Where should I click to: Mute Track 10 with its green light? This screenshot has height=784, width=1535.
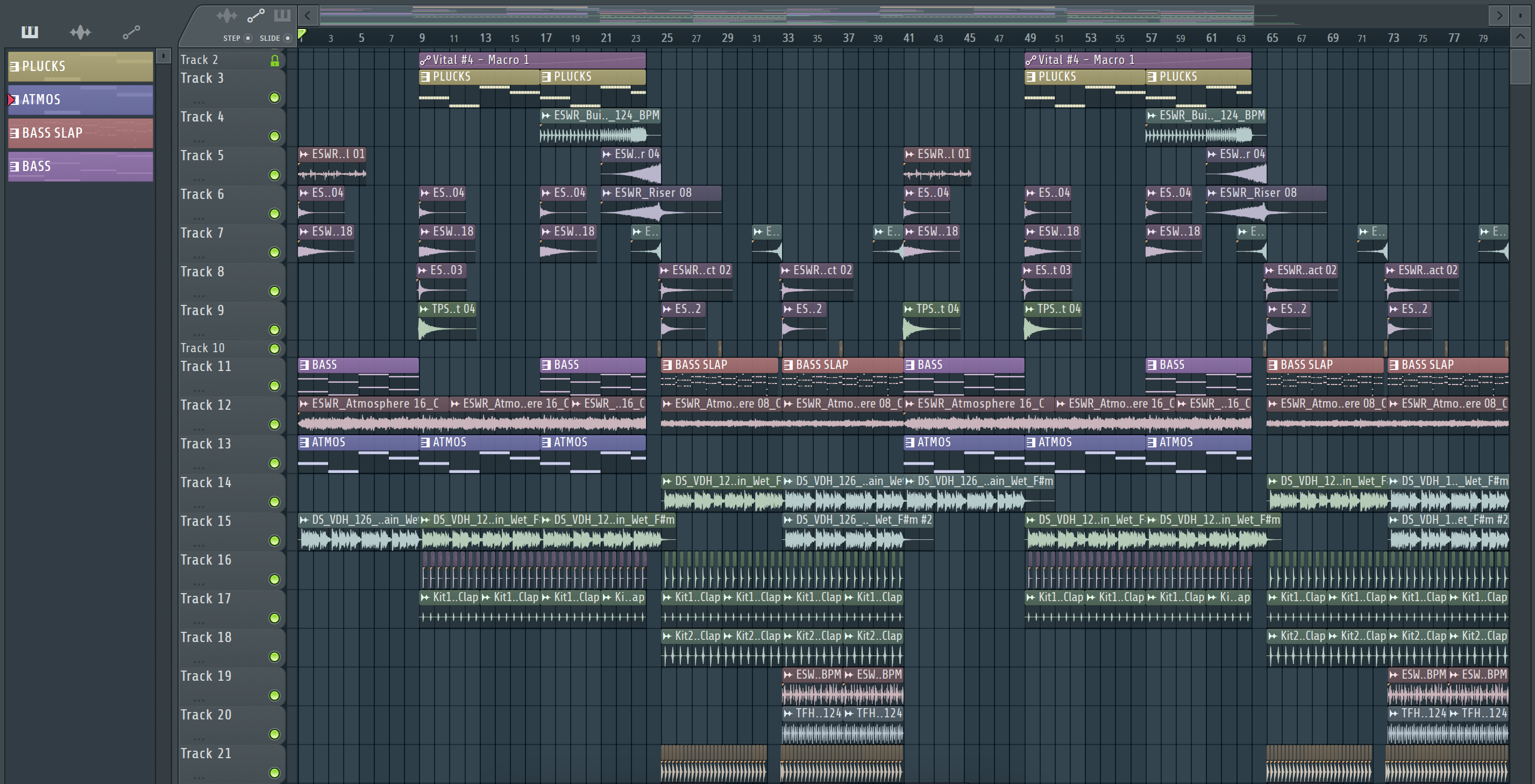click(274, 348)
